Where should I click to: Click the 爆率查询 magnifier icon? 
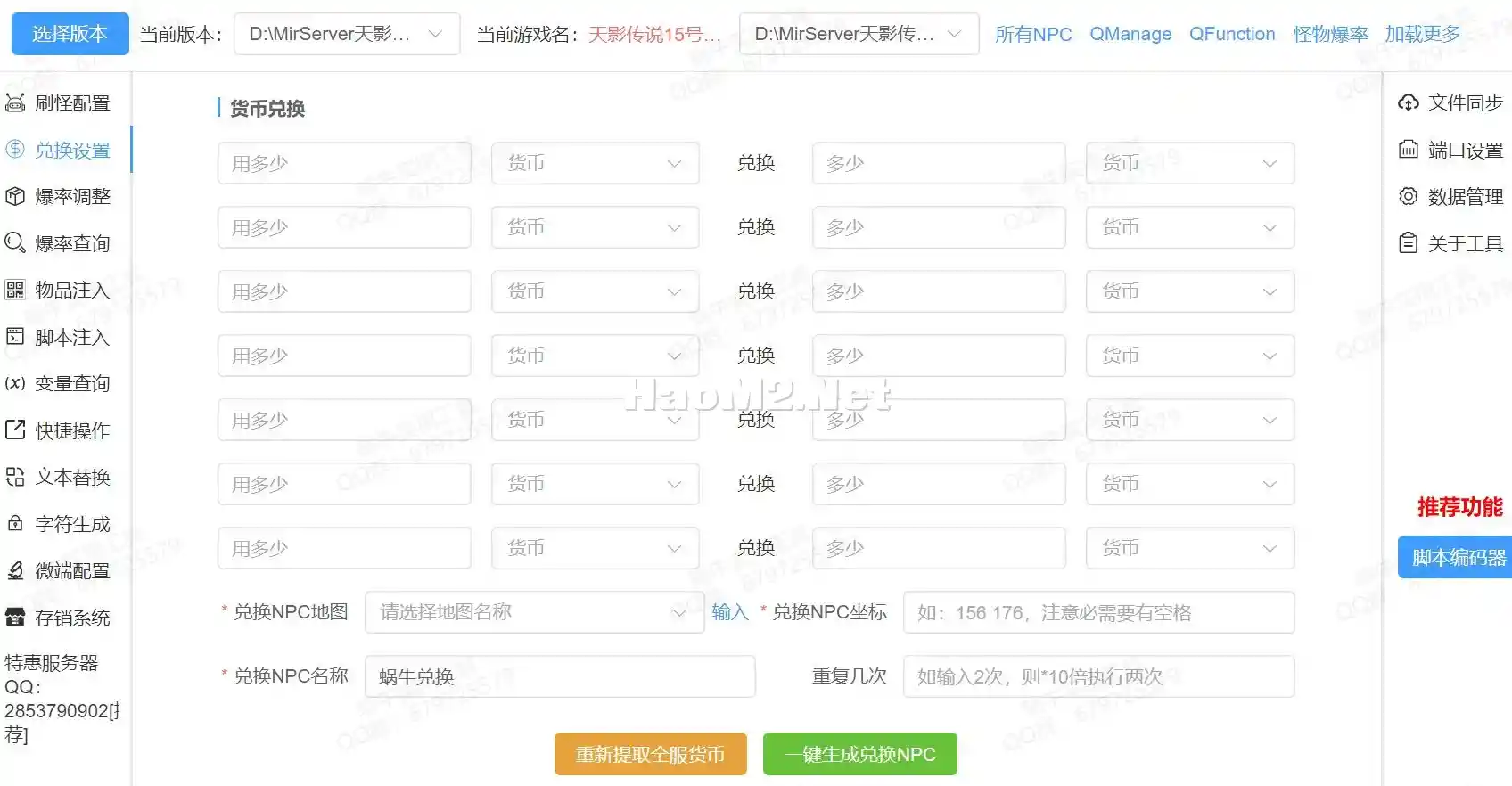click(15, 242)
